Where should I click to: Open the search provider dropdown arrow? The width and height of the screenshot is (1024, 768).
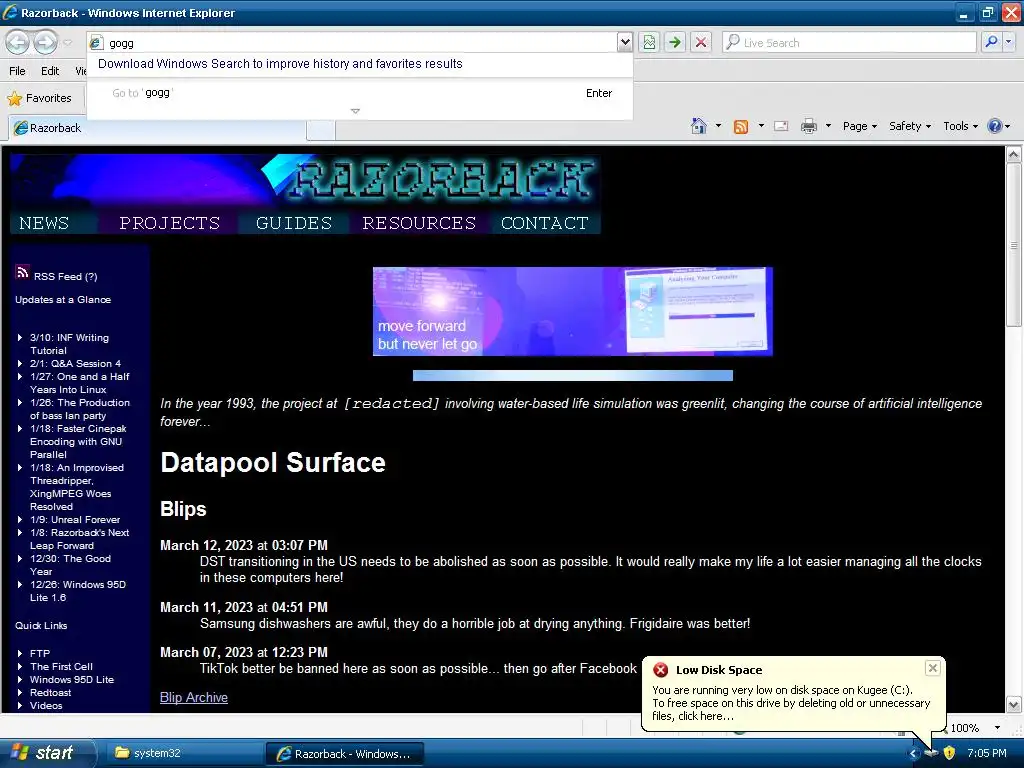click(1009, 42)
